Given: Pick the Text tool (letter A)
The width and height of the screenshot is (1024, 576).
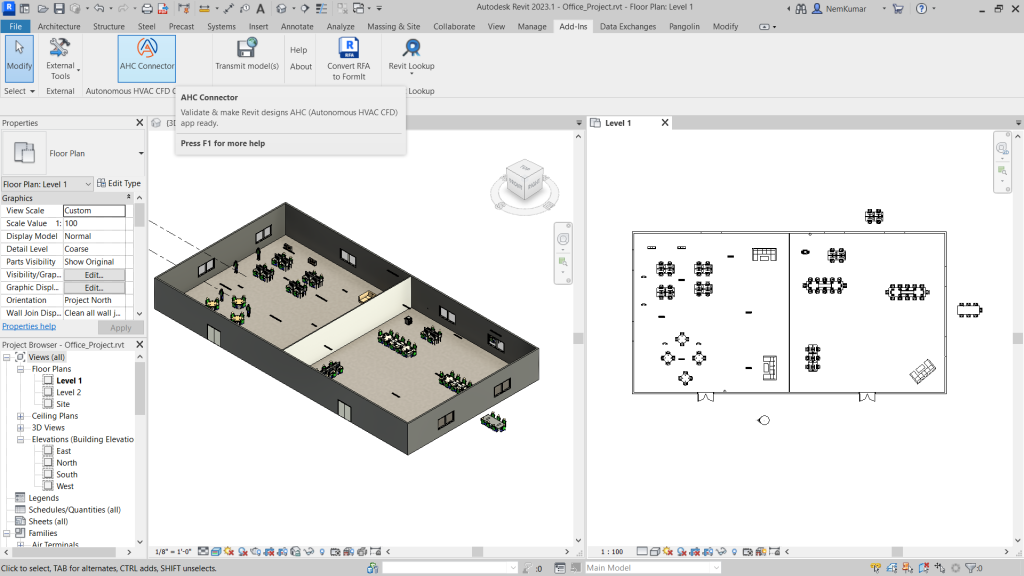Looking at the screenshot, I should pyautogui.click(x=260, y=8).
